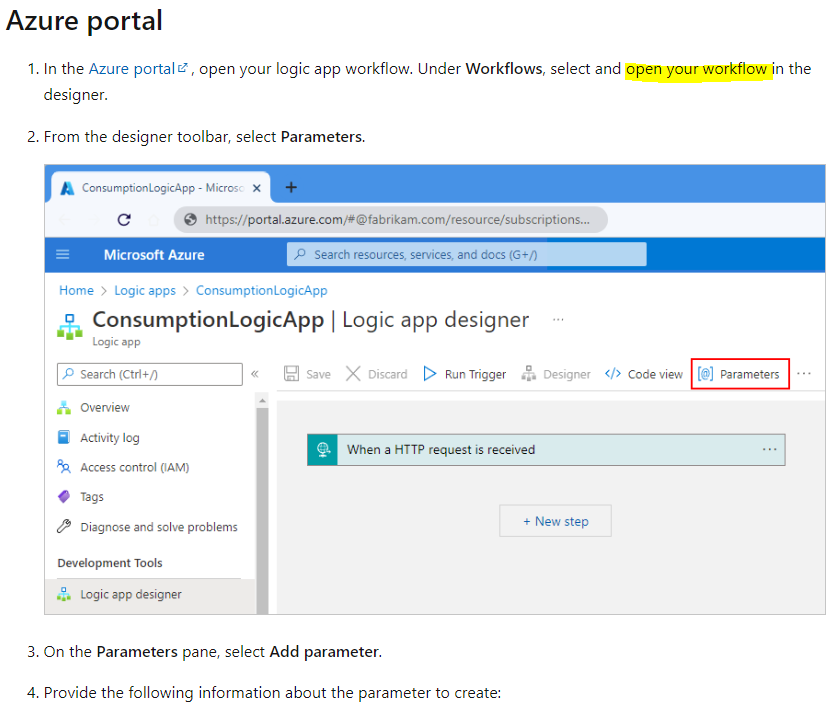Click the Access control people icon
Screen dimensions: 839x708
[x=64, y=467]
